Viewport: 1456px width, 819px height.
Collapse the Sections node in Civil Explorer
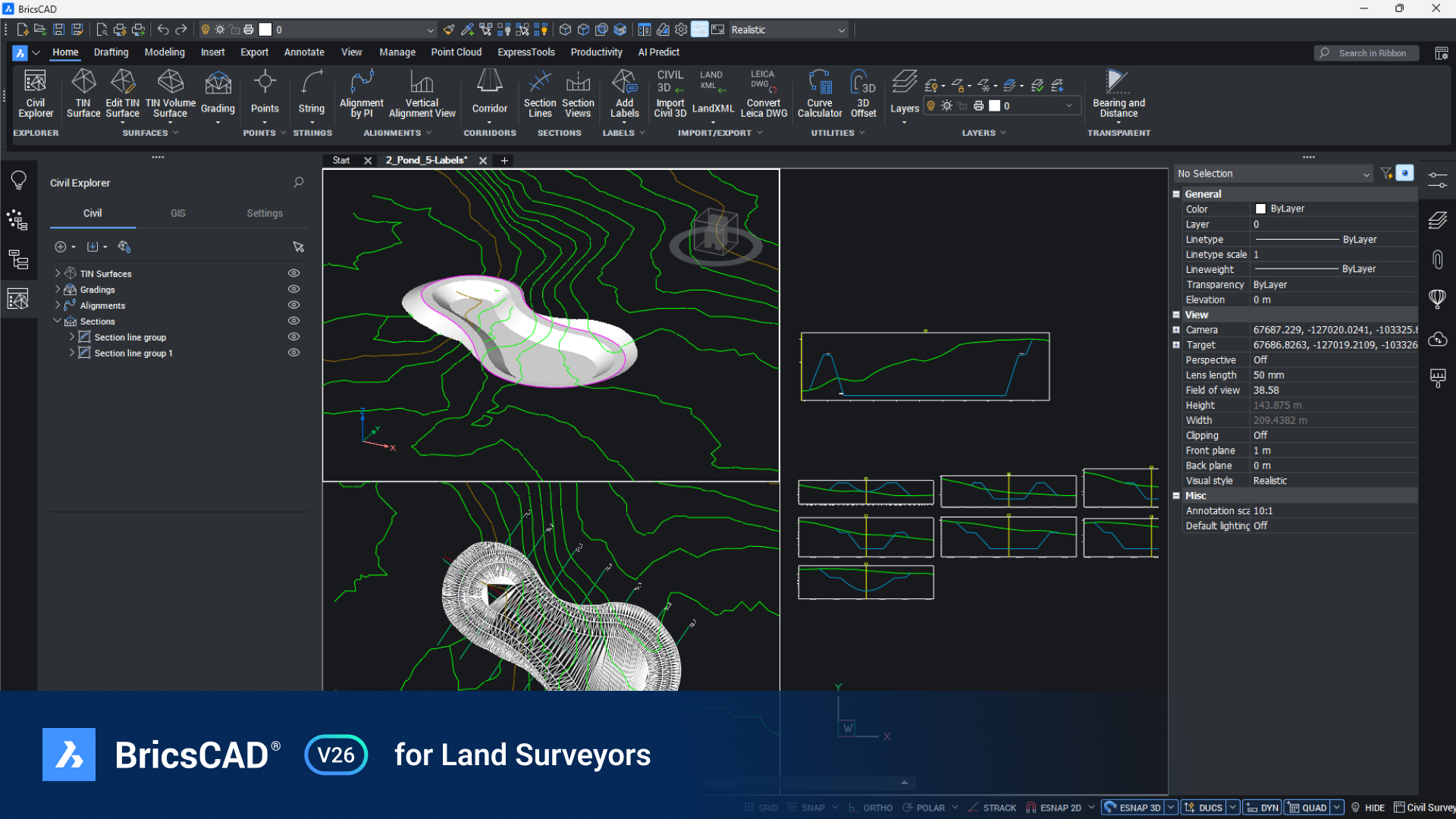point(57,321)
